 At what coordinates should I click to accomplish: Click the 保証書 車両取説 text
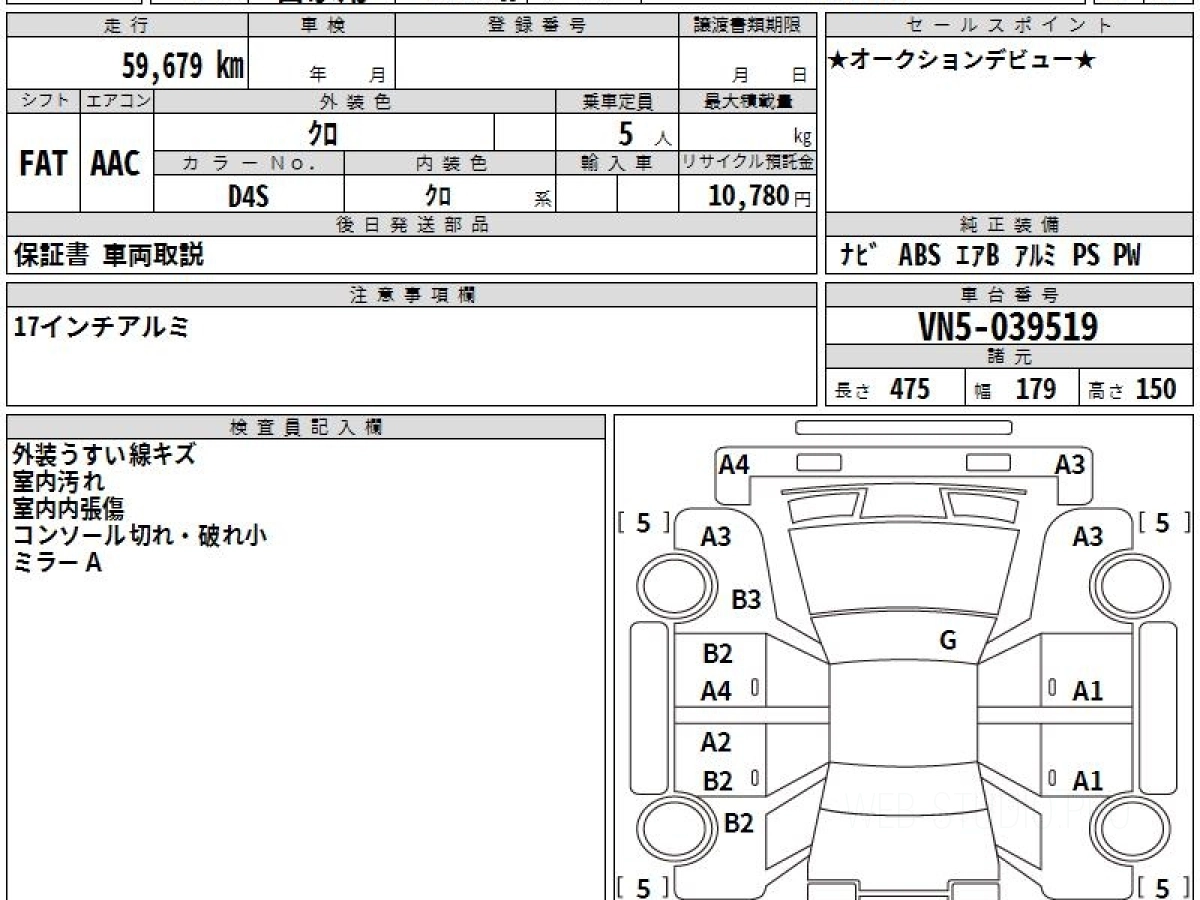[108, 256]
